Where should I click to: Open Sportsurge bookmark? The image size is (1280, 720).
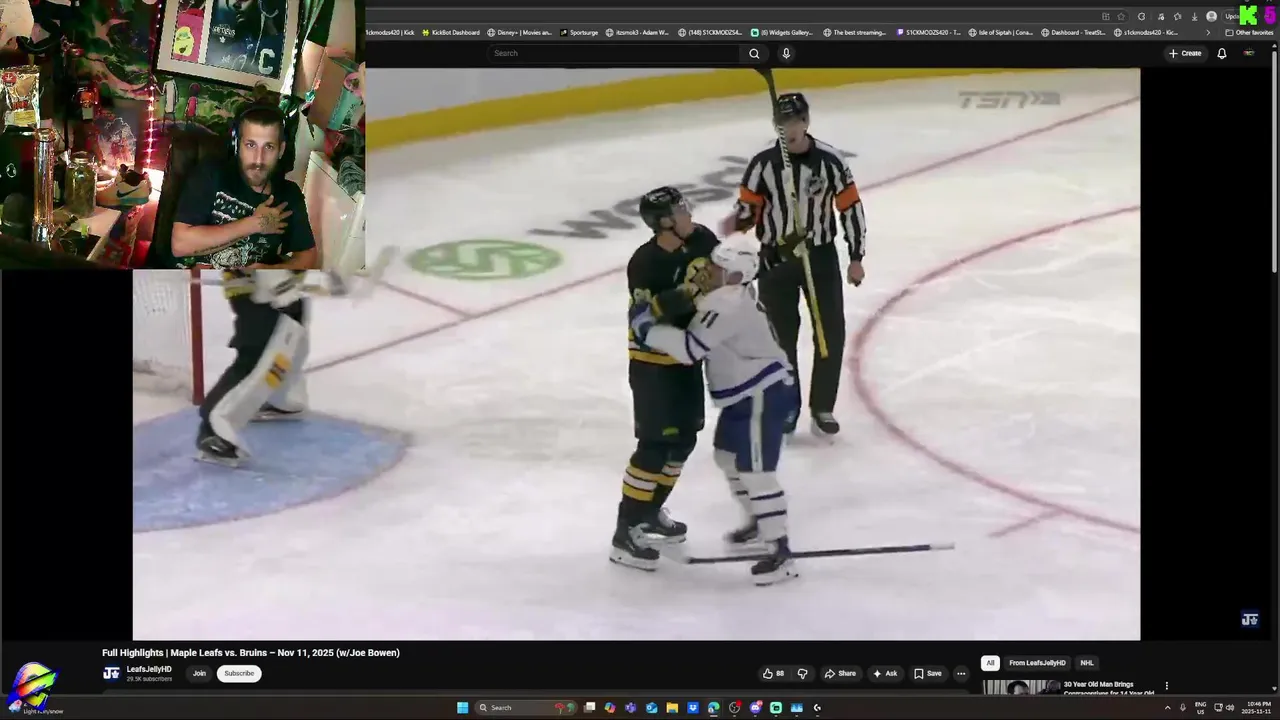click(x=579, y=32)
